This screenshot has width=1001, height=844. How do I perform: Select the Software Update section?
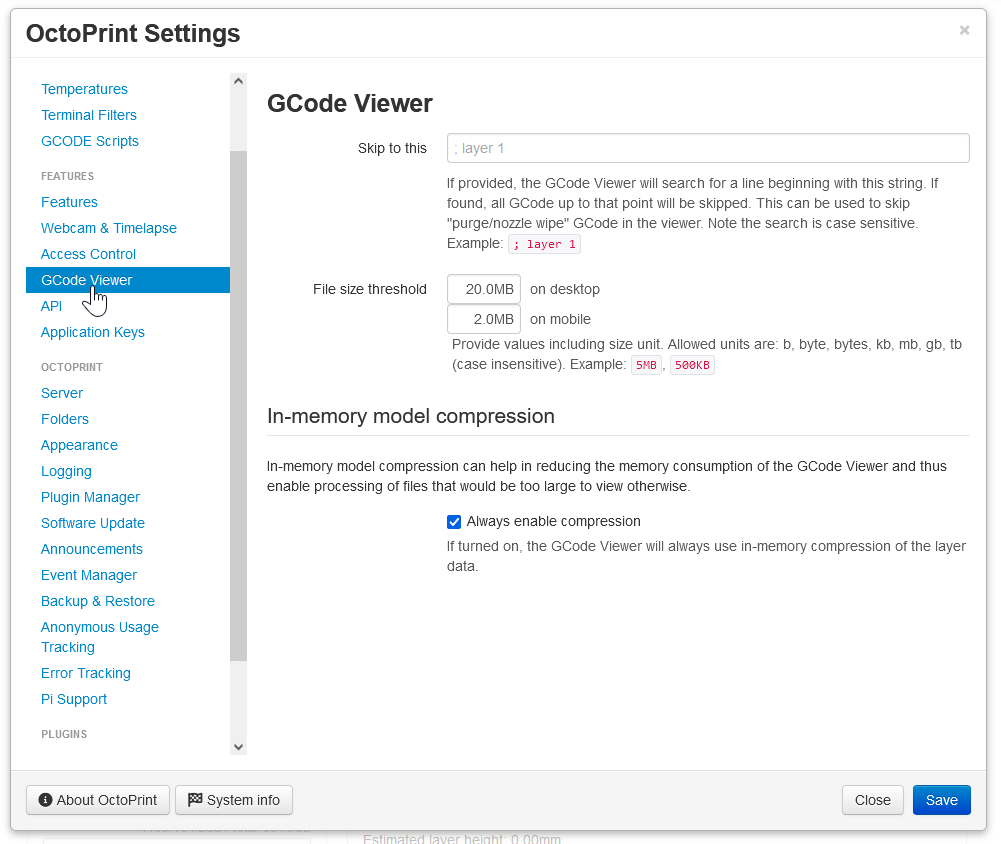coord(92,523)
